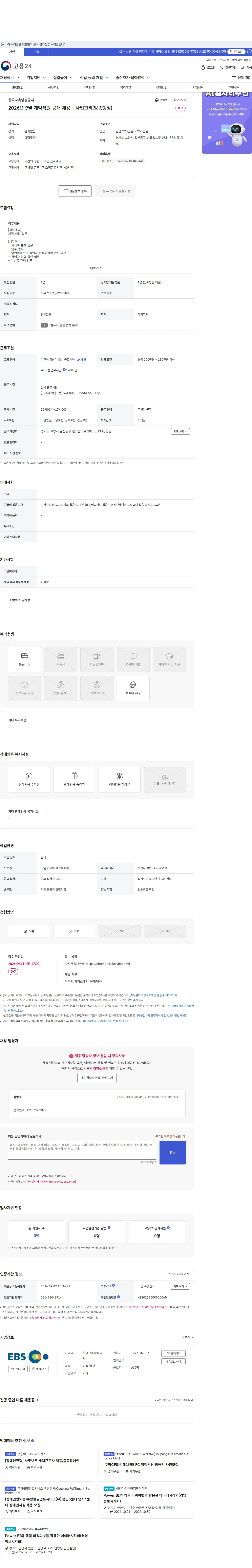Select the 우대사항 section tab
The height and width of the screenshot is (1568, 252).
pos(90,88)
